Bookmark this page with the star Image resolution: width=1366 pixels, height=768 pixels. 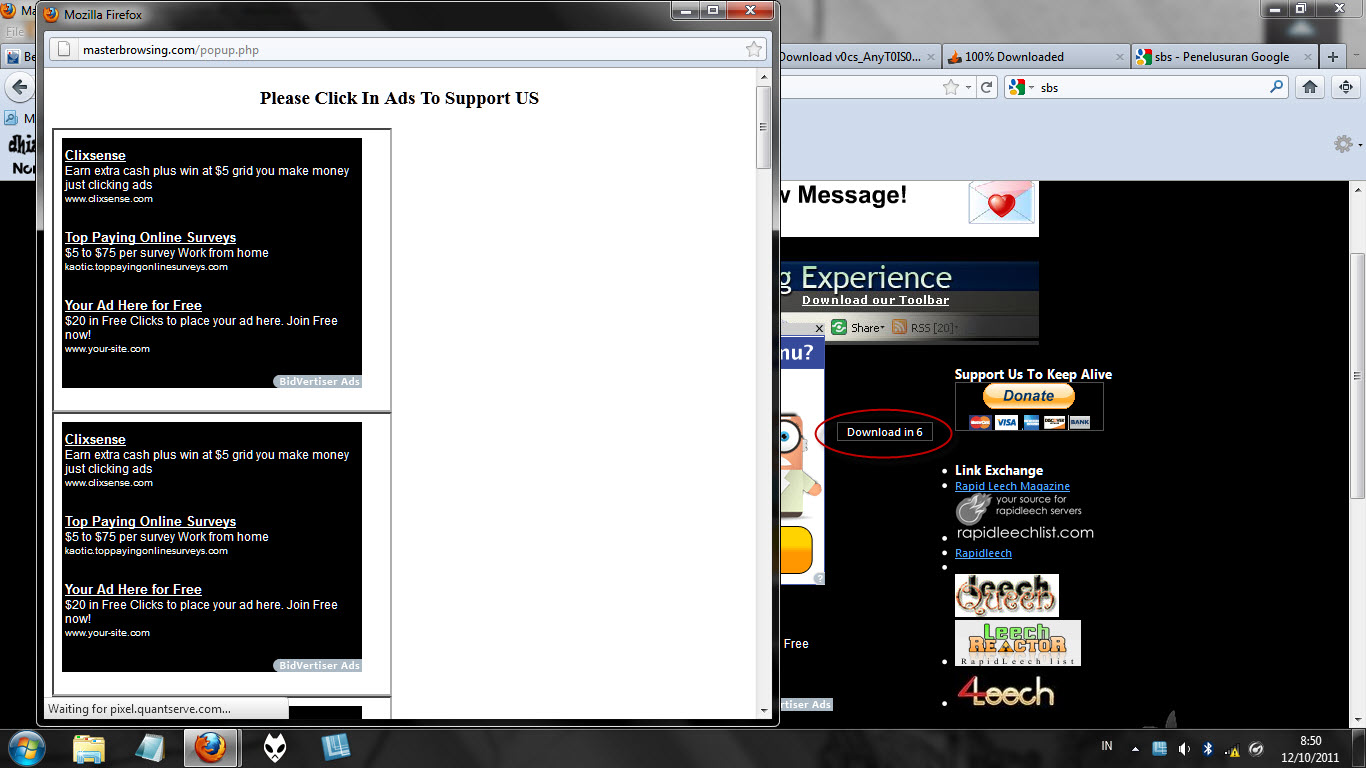click(953, 87)
